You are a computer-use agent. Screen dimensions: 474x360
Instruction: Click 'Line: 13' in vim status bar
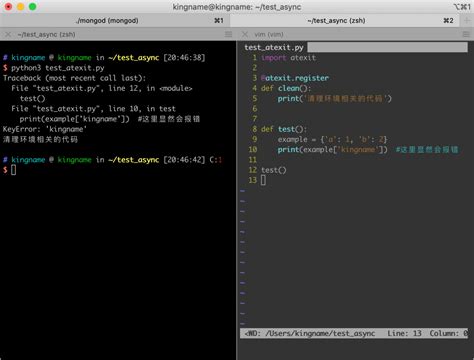404,333
